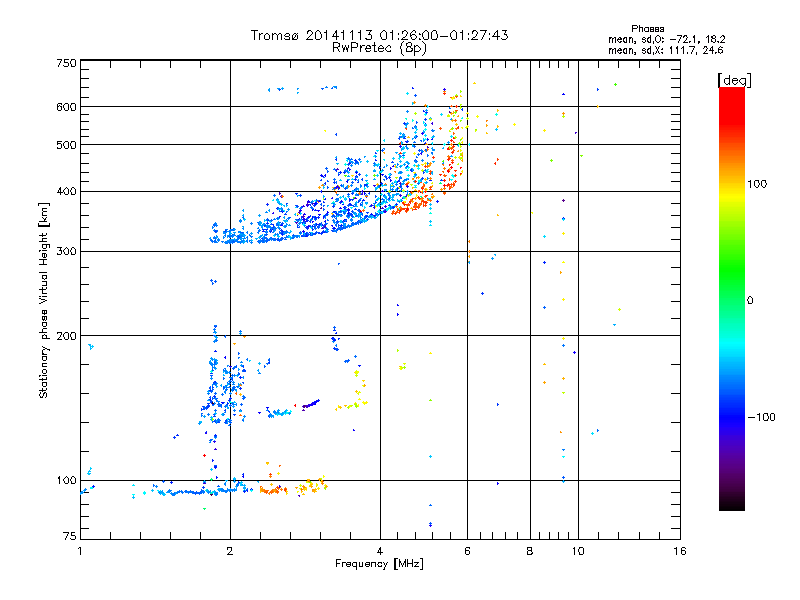The width and height of the screenshot is (800, 600).
Task: Click the x-axis tick label '6'
Action: point(467,551)
